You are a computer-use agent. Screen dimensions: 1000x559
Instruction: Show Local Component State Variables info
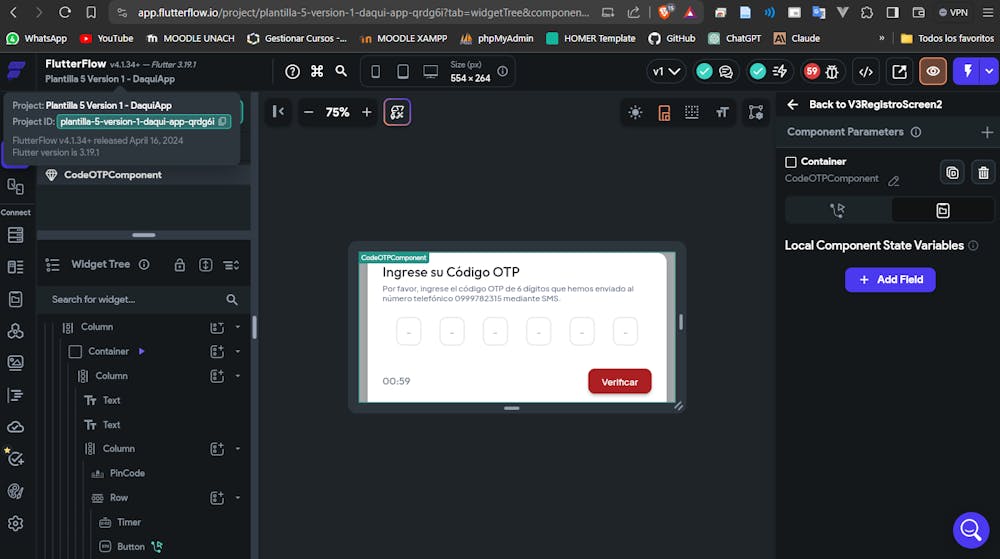[973, 245]
